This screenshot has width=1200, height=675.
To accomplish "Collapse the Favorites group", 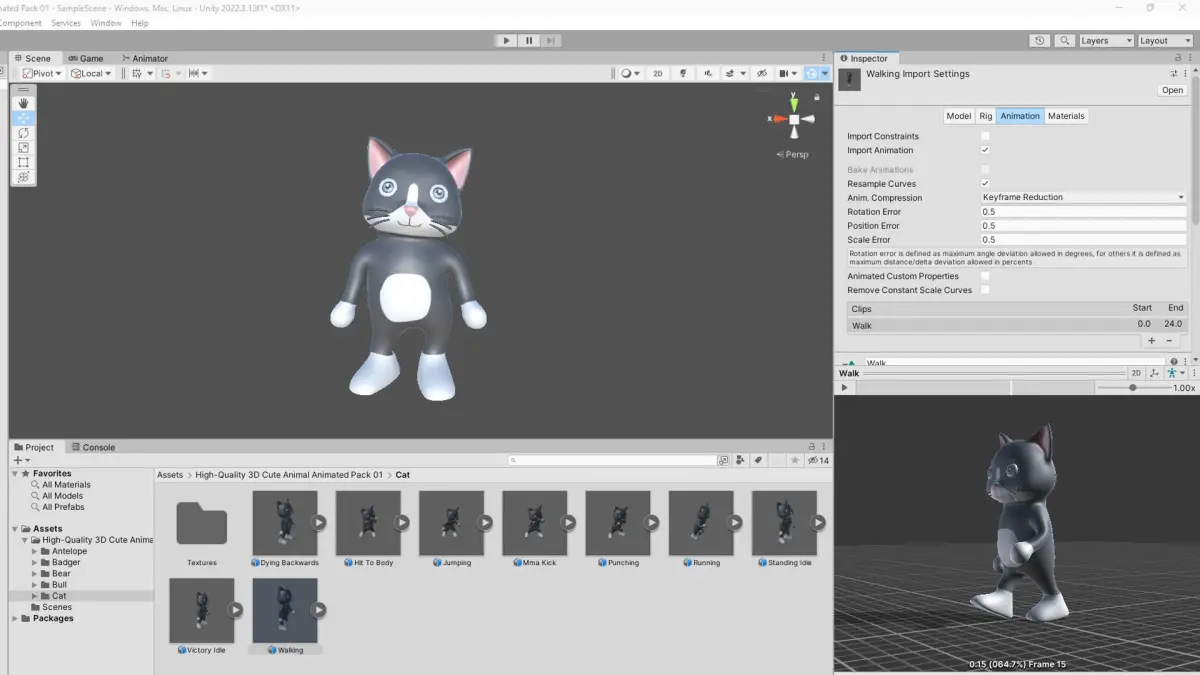I will [14, 474].
